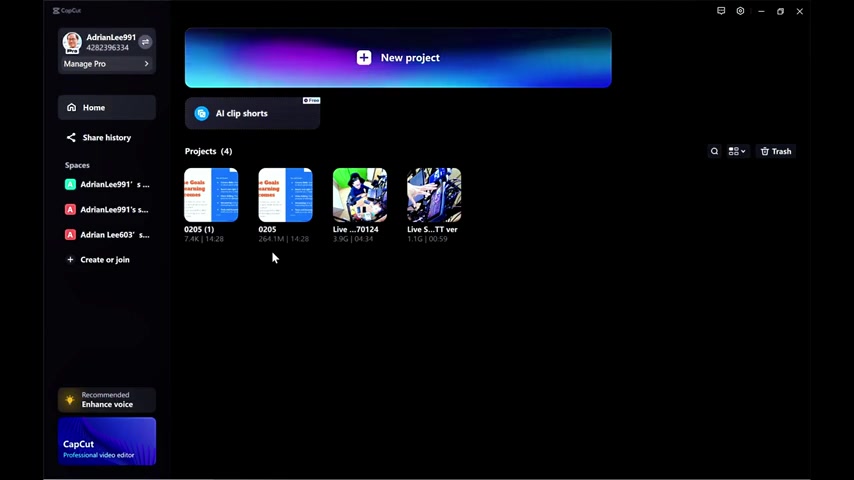
Task: Switch account using the swap icon
Action: pos(145,42)
